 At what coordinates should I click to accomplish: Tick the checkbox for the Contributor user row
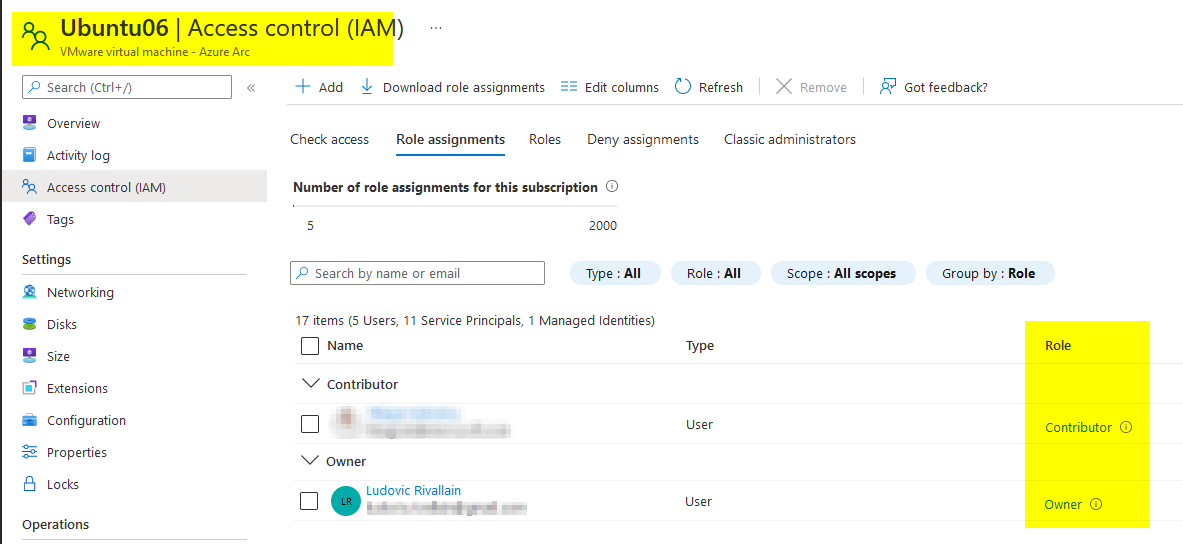pos(309,424)
